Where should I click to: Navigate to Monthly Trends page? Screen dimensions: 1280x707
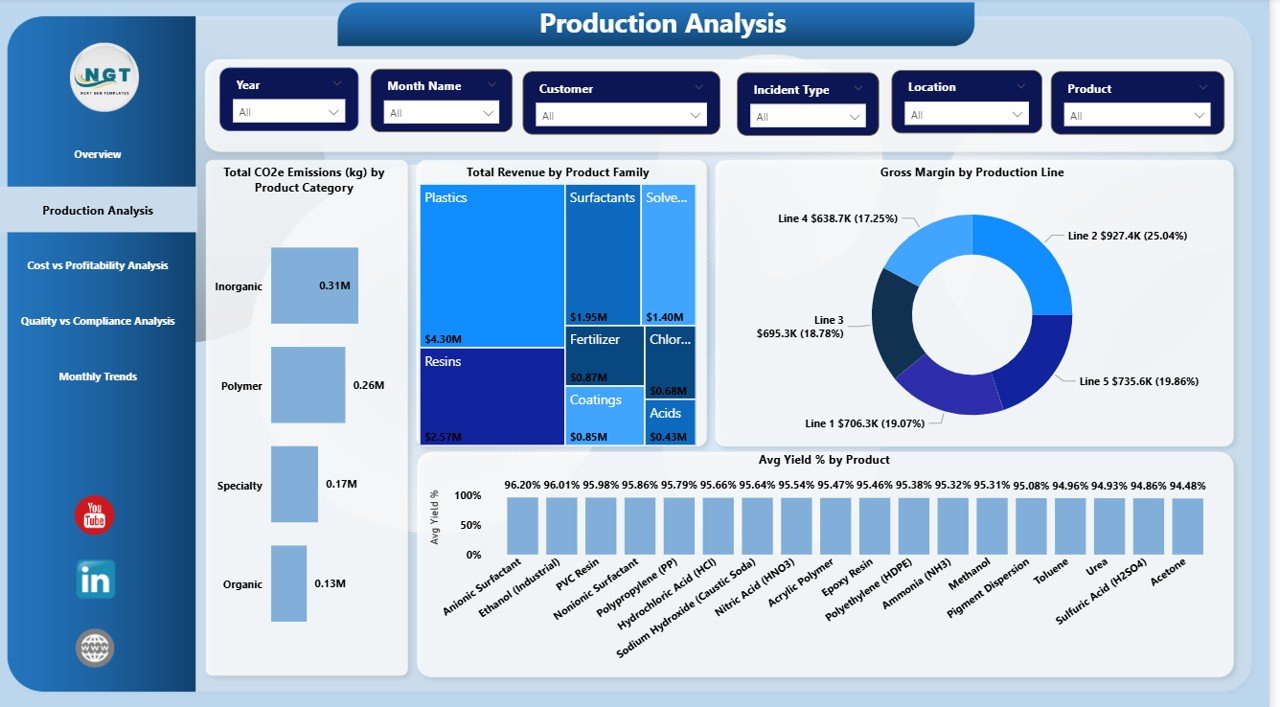coord(97,377)
